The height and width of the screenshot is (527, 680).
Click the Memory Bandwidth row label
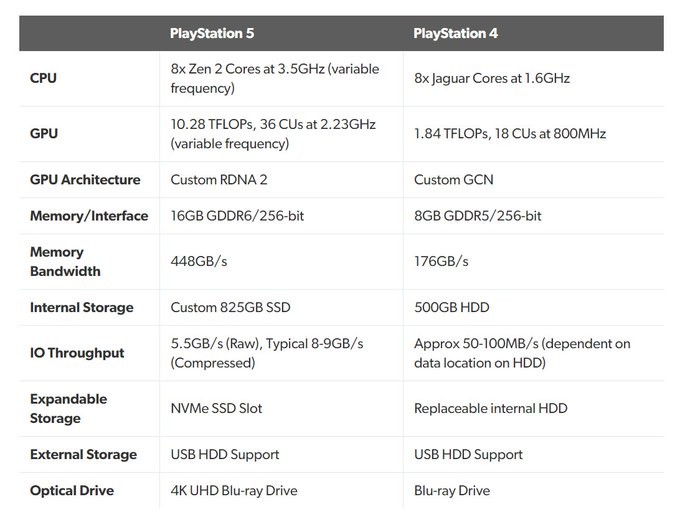(65, 261)
